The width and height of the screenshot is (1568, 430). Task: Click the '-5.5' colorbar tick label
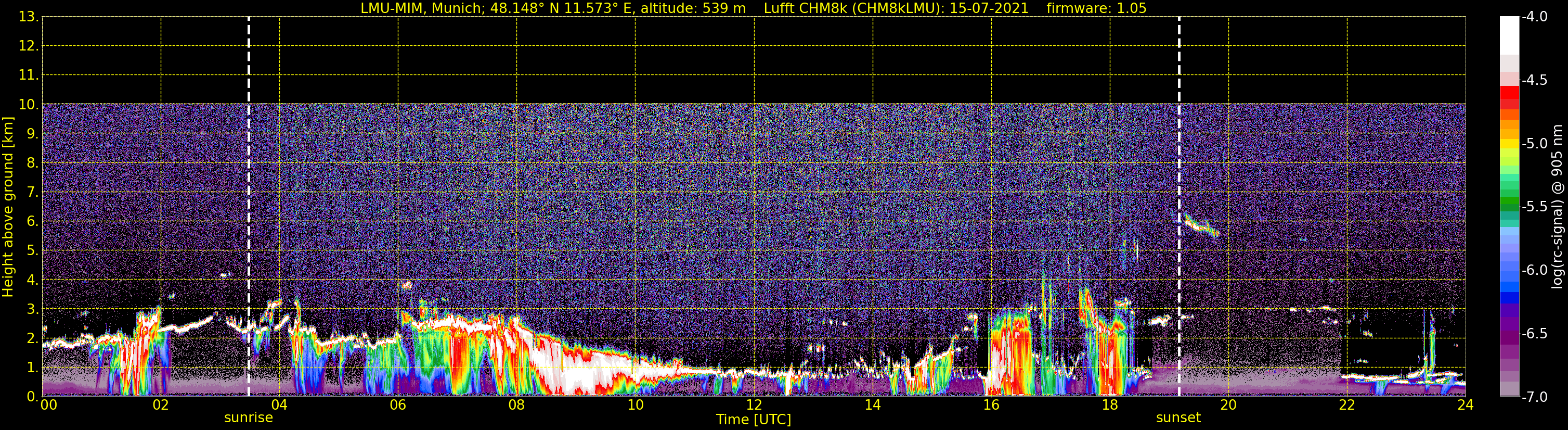tap(1534, 207)
